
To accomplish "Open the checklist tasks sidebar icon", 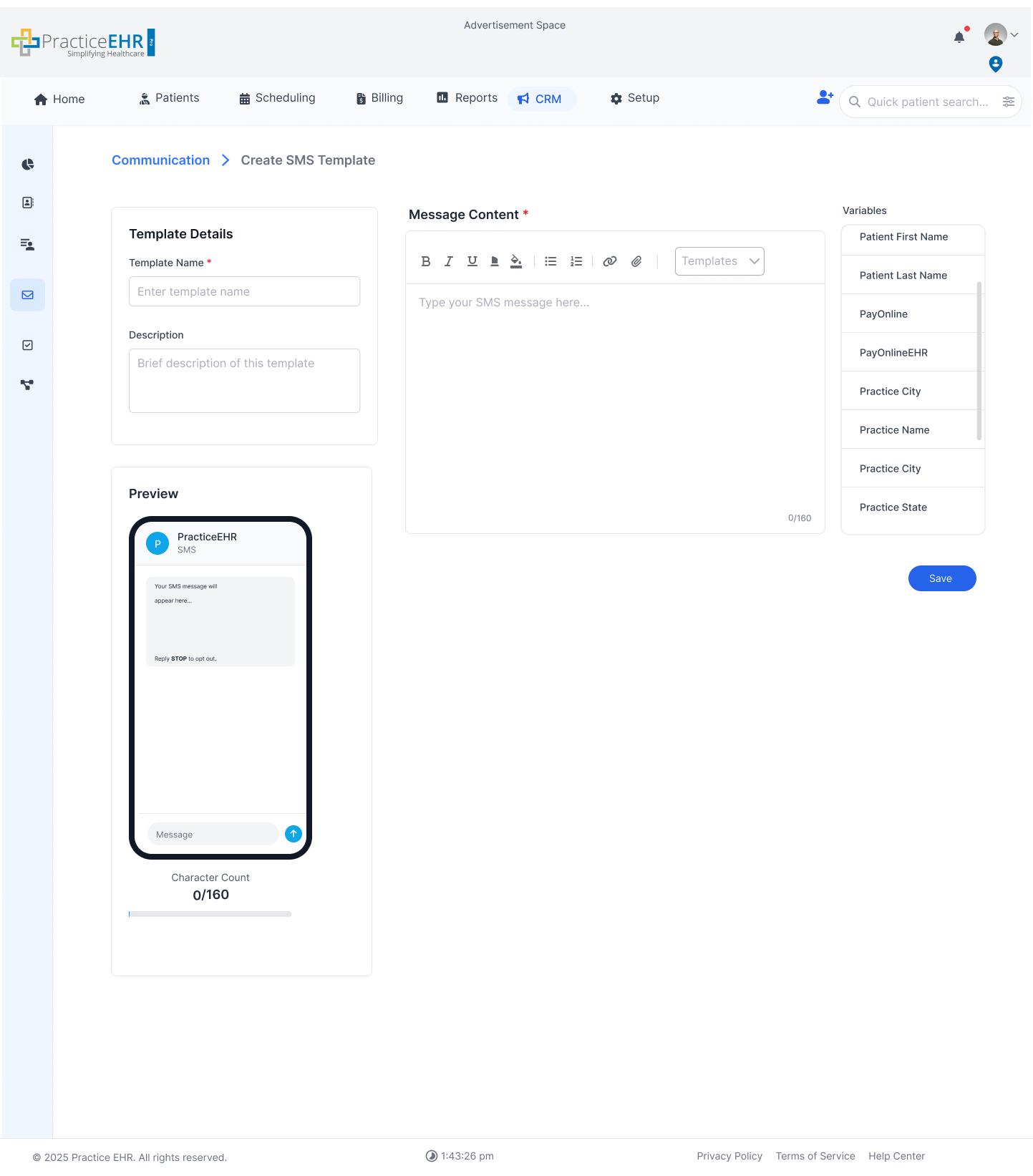I will pos(27,345).
